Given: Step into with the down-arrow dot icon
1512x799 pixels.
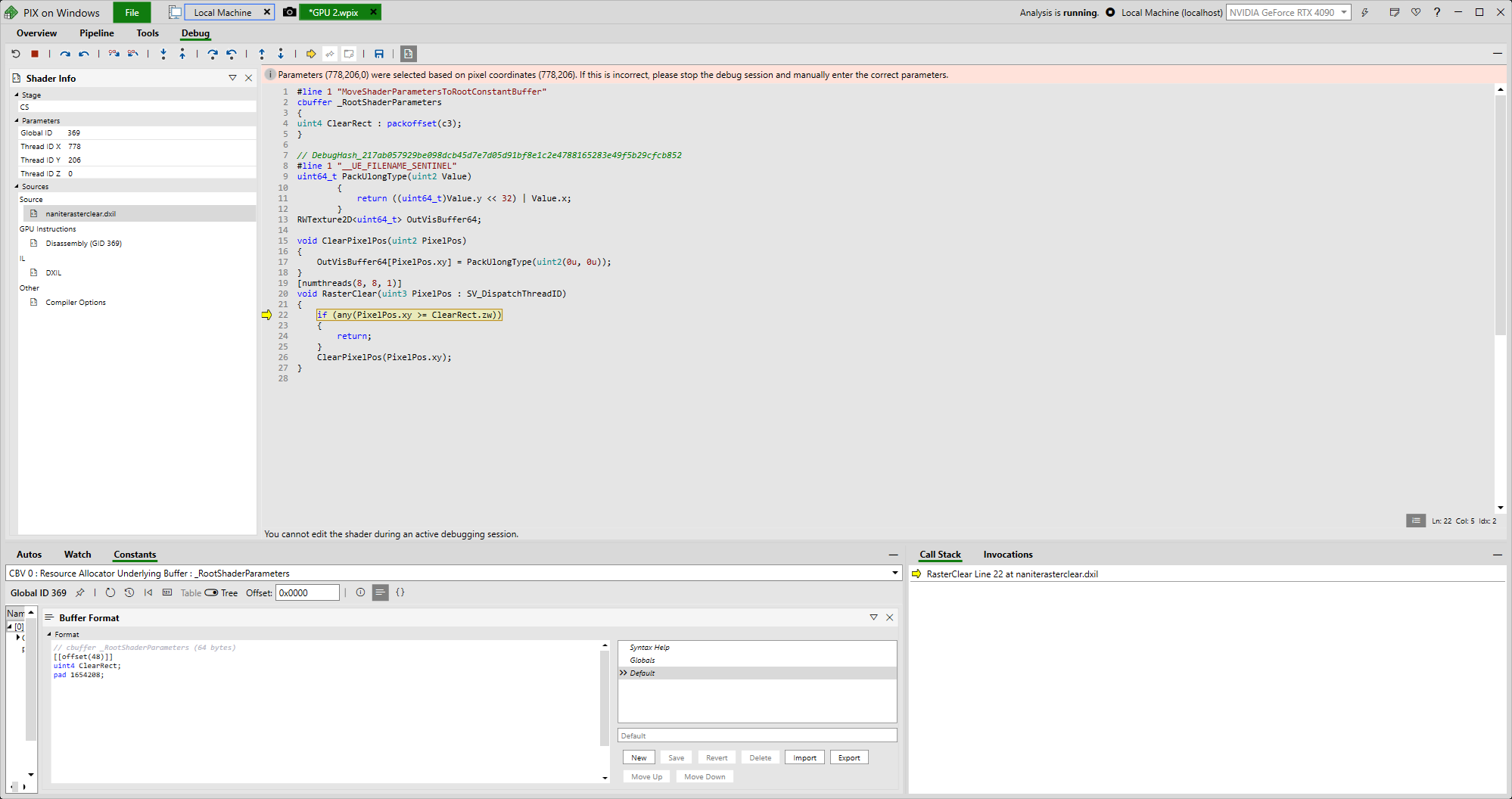Looking at the screenshot, I should click(163, 54).
